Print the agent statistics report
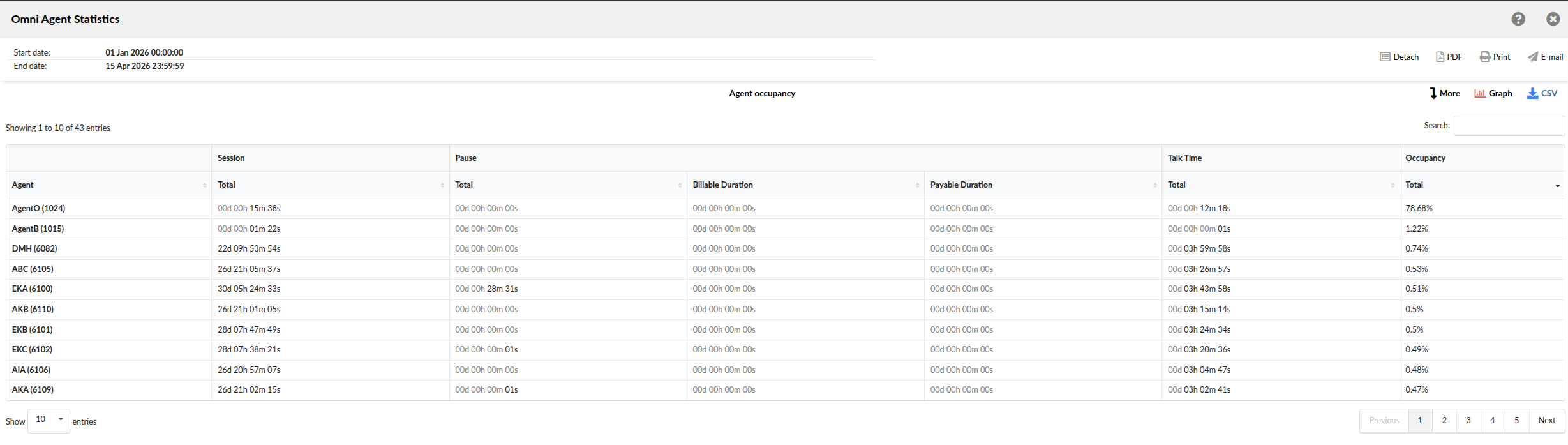This screenshot has width=1568, height=445. point(1495,57)
